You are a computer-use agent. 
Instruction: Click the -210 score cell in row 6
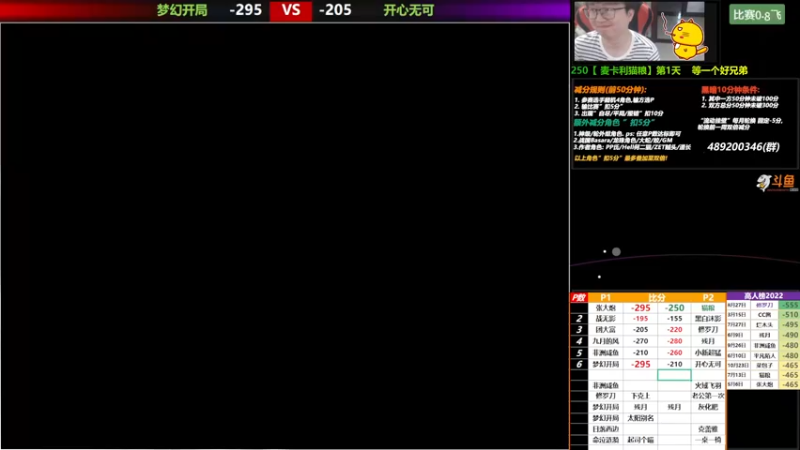tap(674, 364)
